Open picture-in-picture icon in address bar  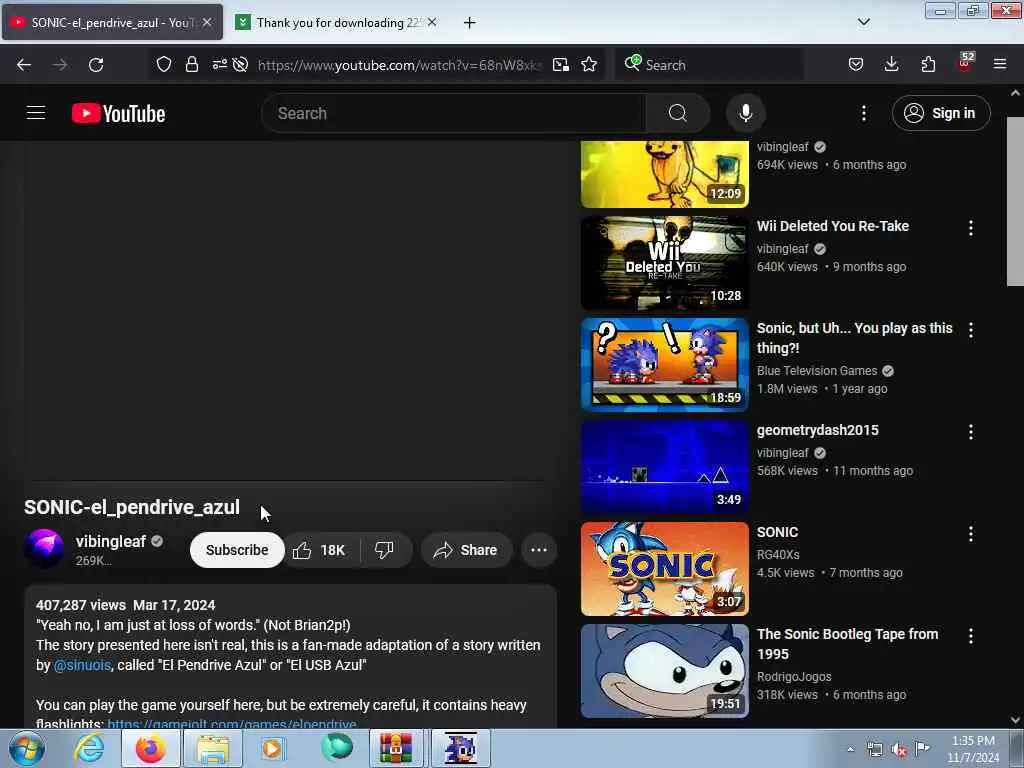560,65
